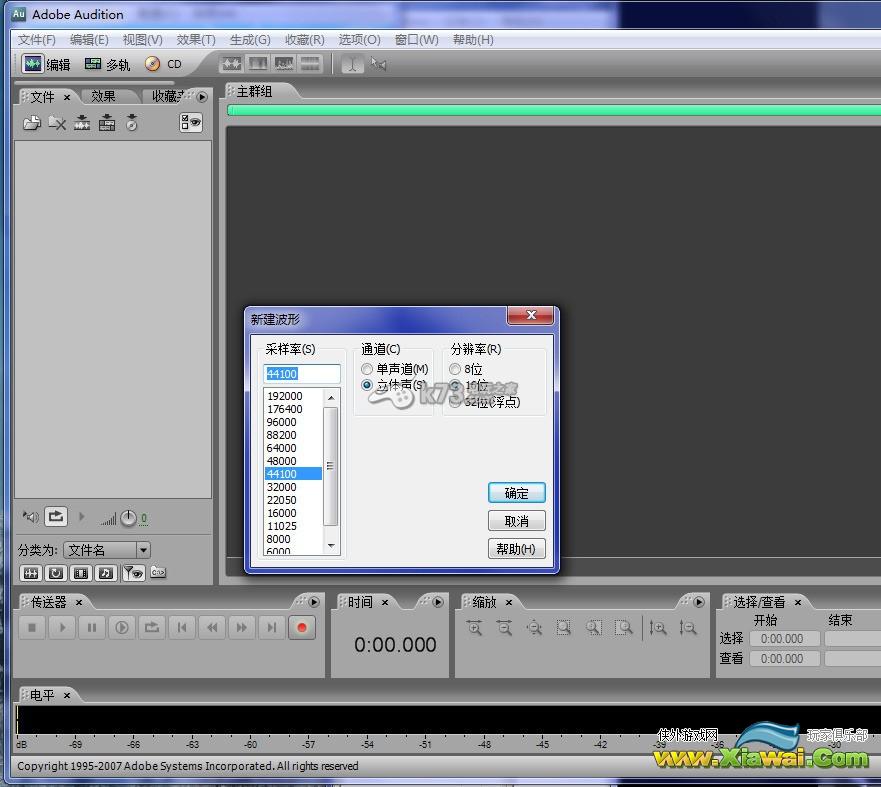Click the Rewind transport button

pyautogui.click(x=212, y=627)
